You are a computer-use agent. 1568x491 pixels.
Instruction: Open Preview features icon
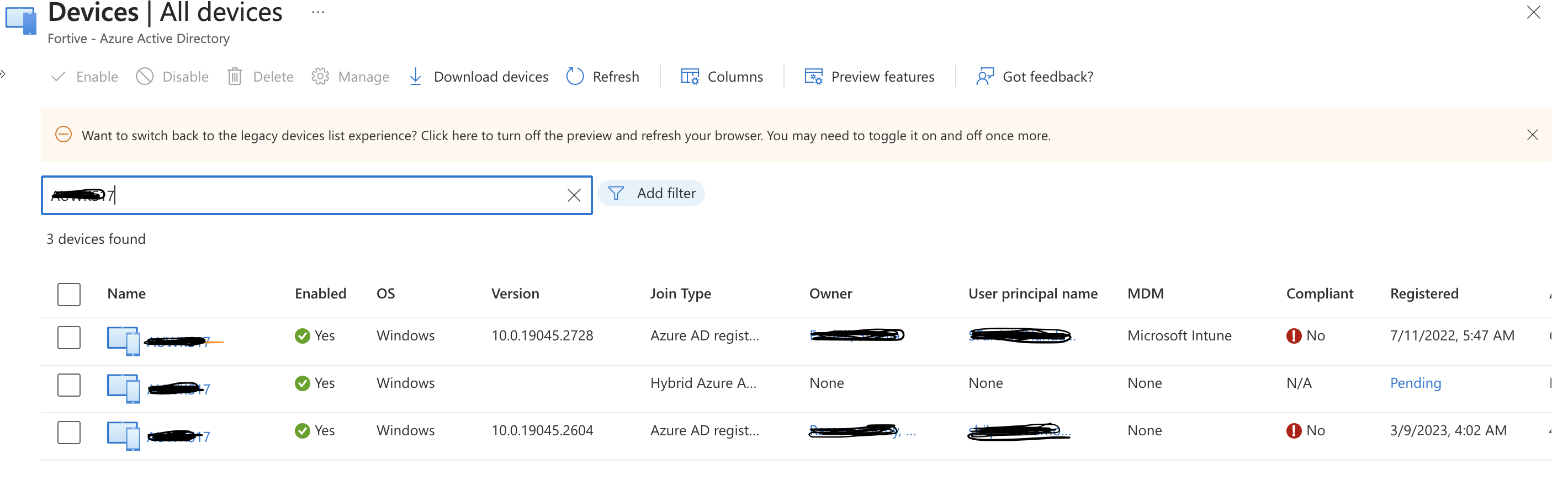tap(813, 77)
